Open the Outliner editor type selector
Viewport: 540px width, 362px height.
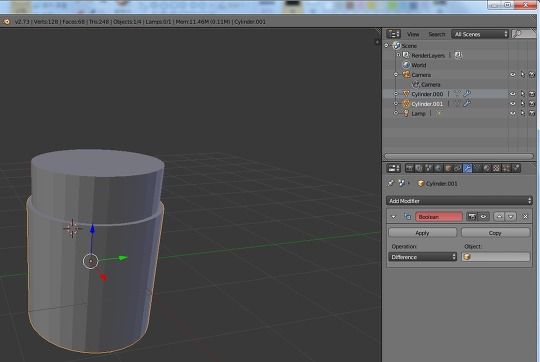[x=393, y=34]
